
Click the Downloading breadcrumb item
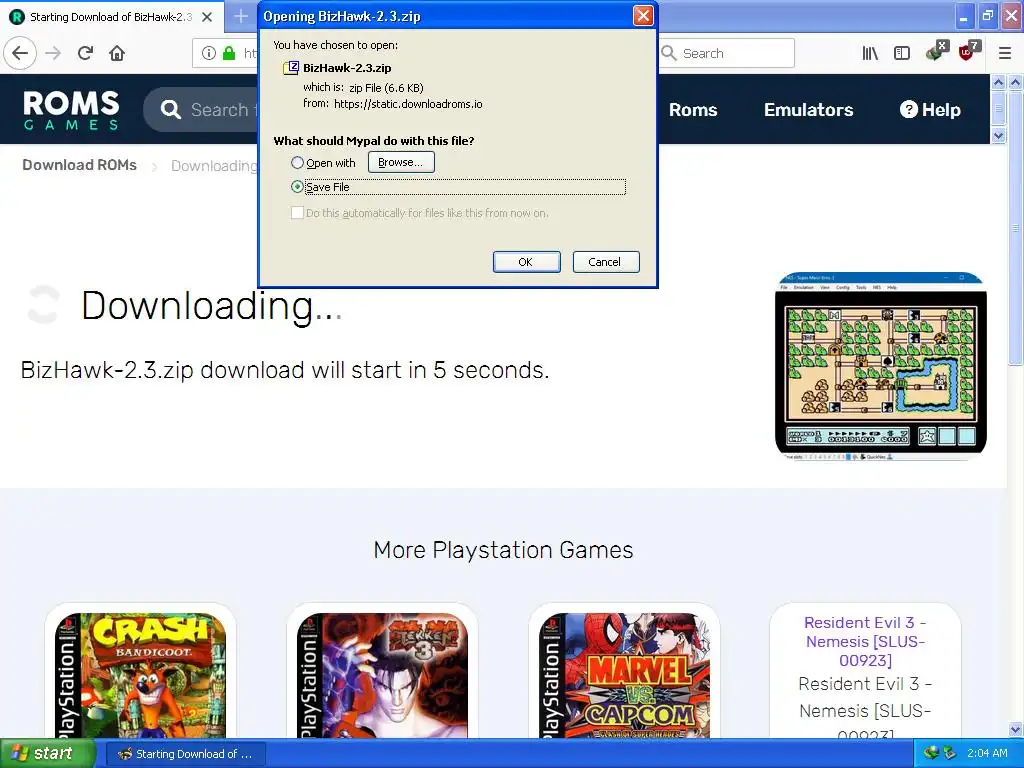coord(214,166)
